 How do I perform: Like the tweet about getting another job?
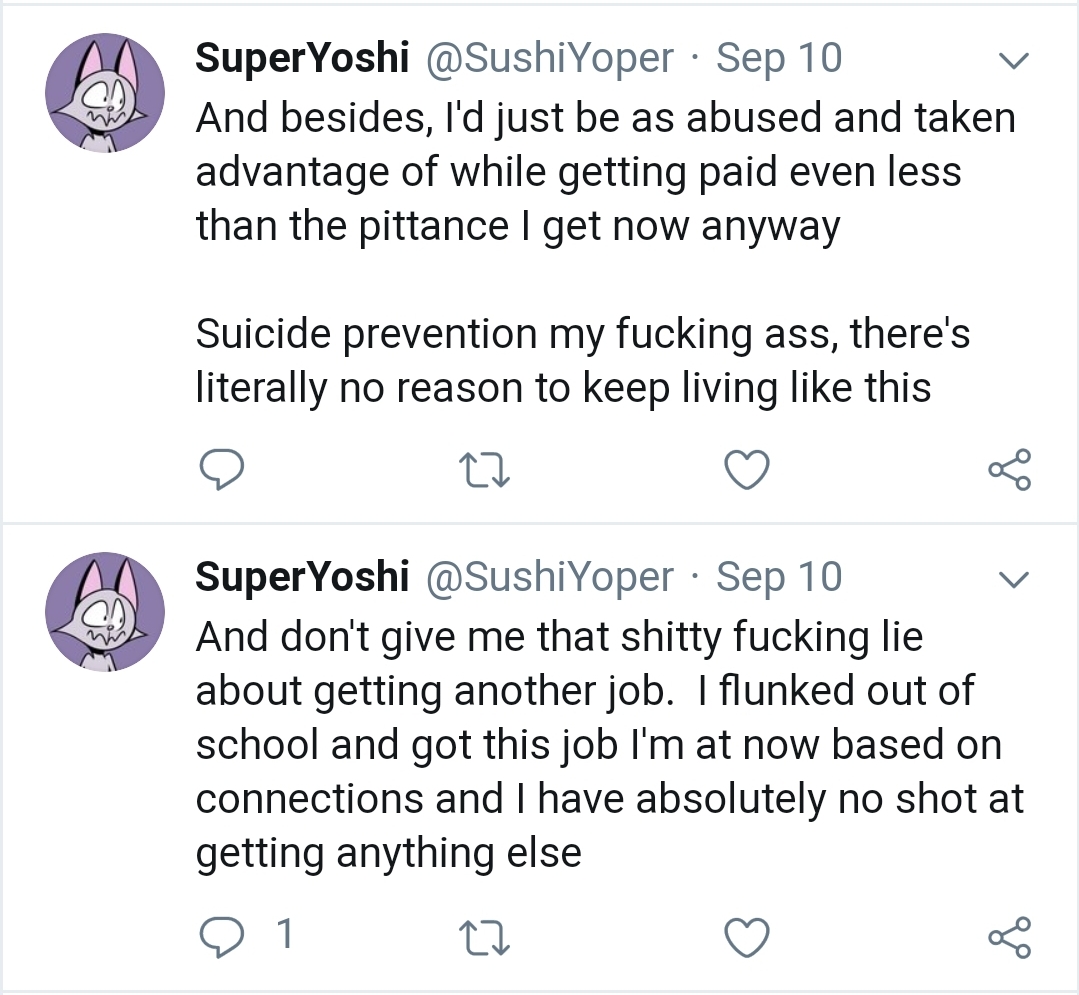pyautogui.click(x=747, y=936)
